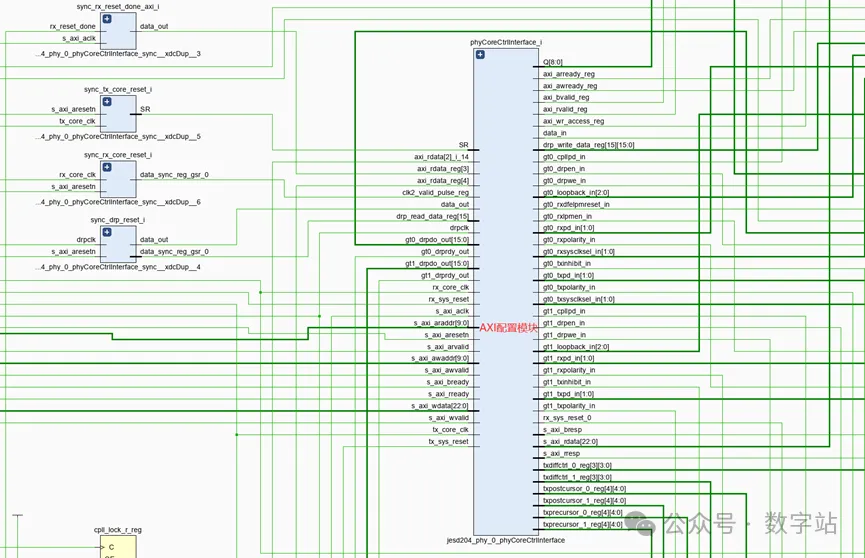The height and width of the screenshot is (558, 865).
Task: Select the cpll_lock_r_reg register cell
Action: tap(118, 546)
